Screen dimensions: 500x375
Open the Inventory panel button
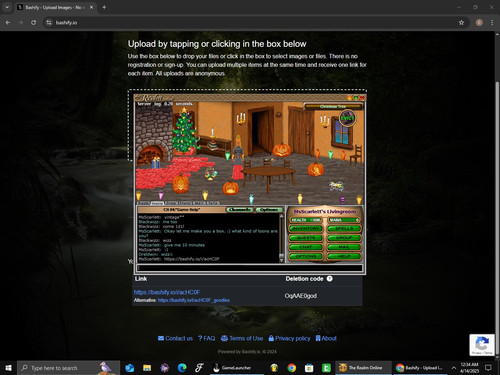pos(306,229)
